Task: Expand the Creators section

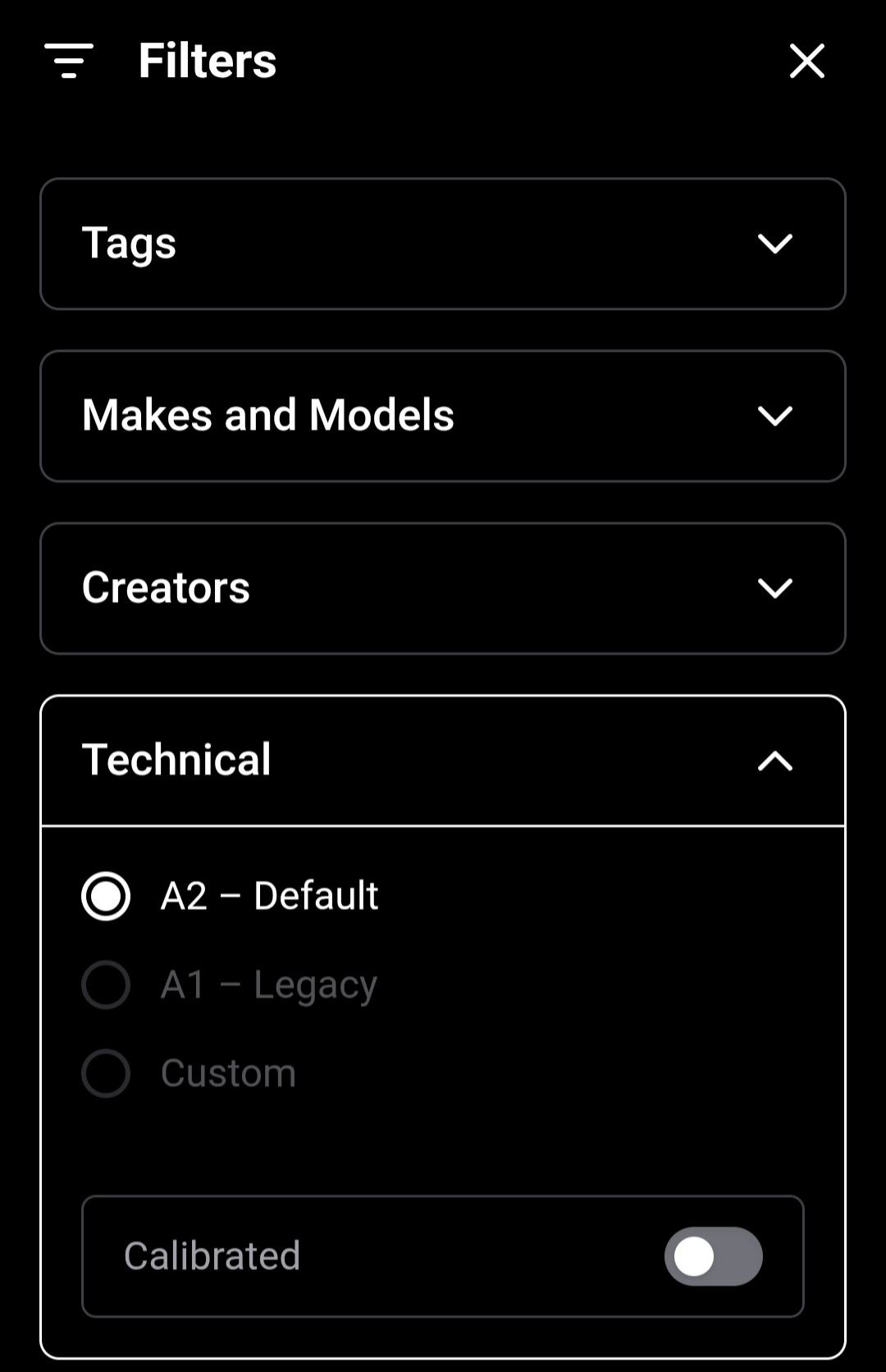Action: (x=443, y=588)
